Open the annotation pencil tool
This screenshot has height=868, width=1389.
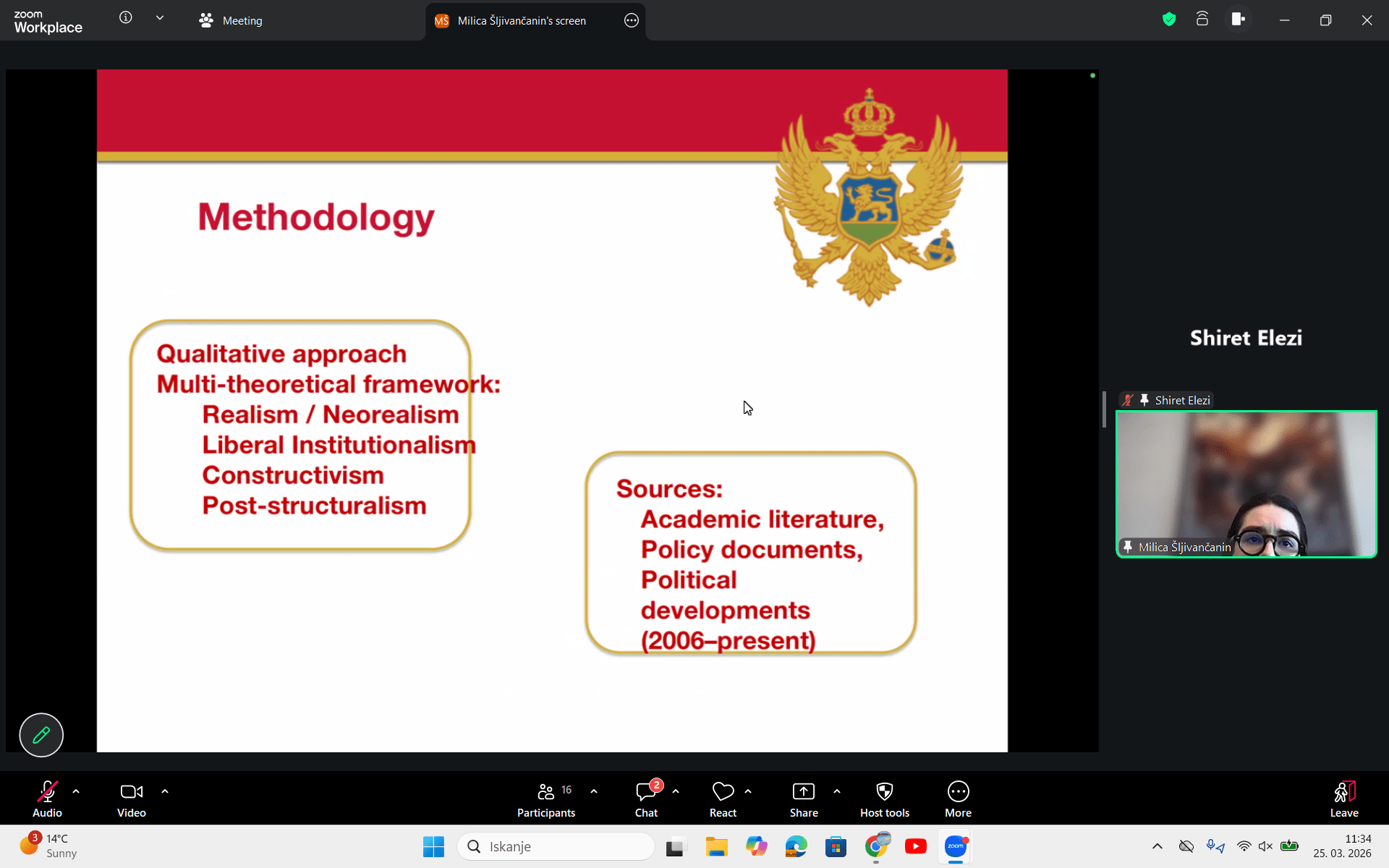[41, 735]
